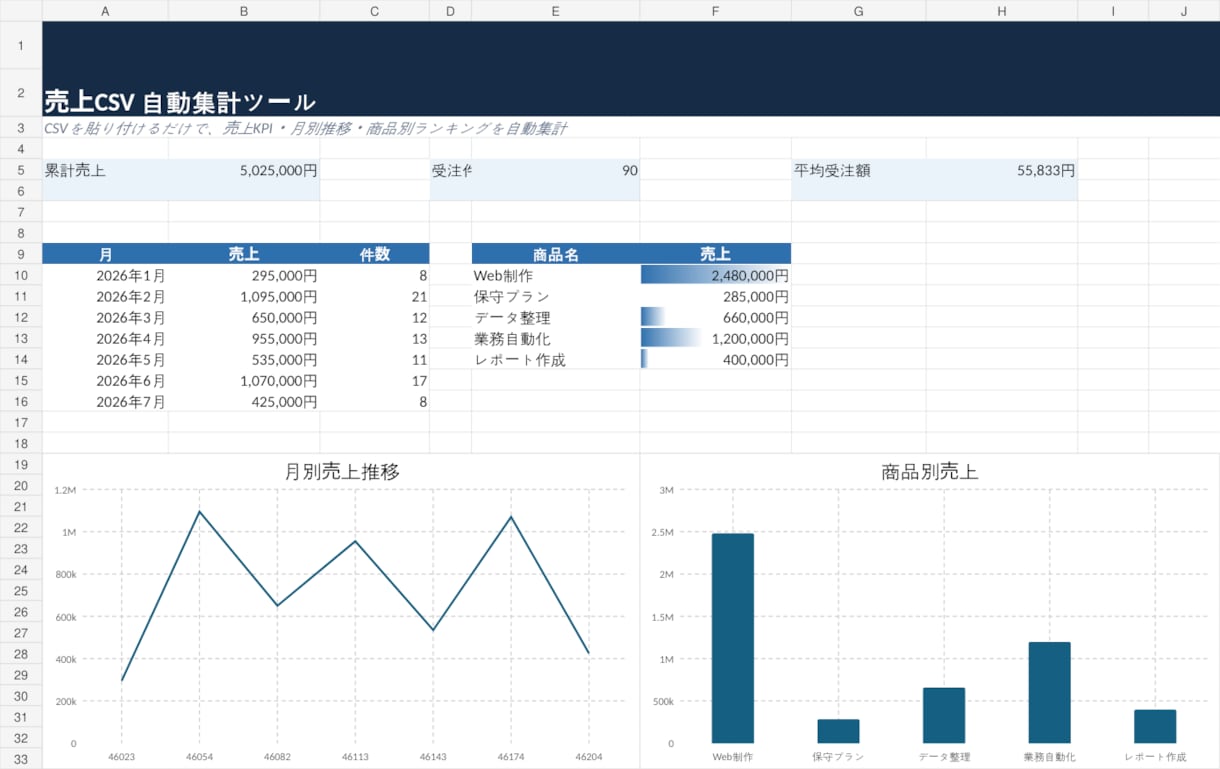Select row 10 header
The height and width of the screenshot is (769, 1220).
21,275
